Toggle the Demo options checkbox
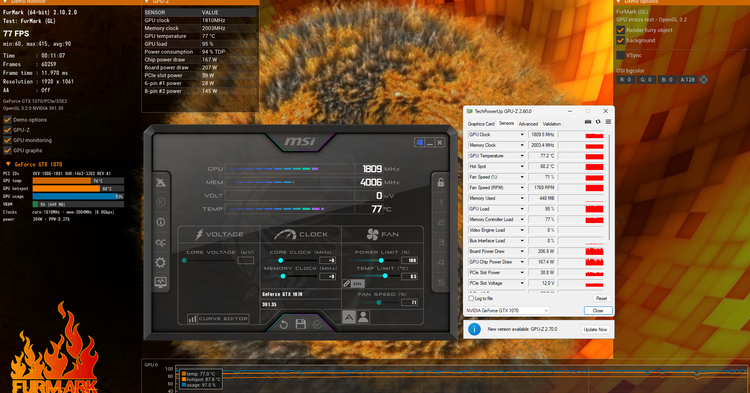 7,120
